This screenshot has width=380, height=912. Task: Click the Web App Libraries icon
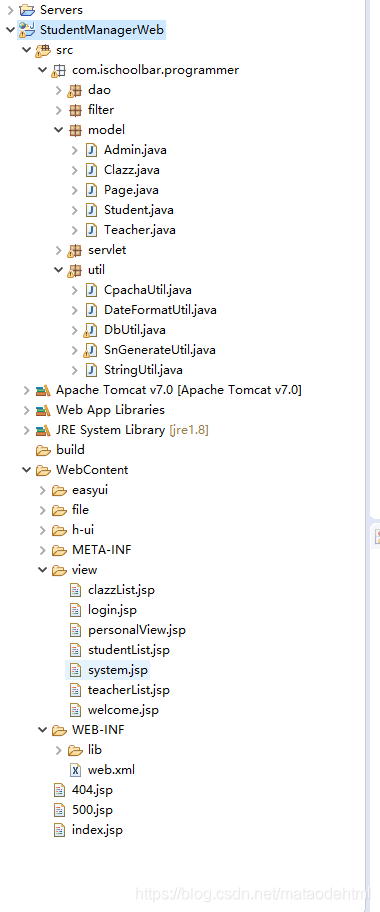(43, 410)
